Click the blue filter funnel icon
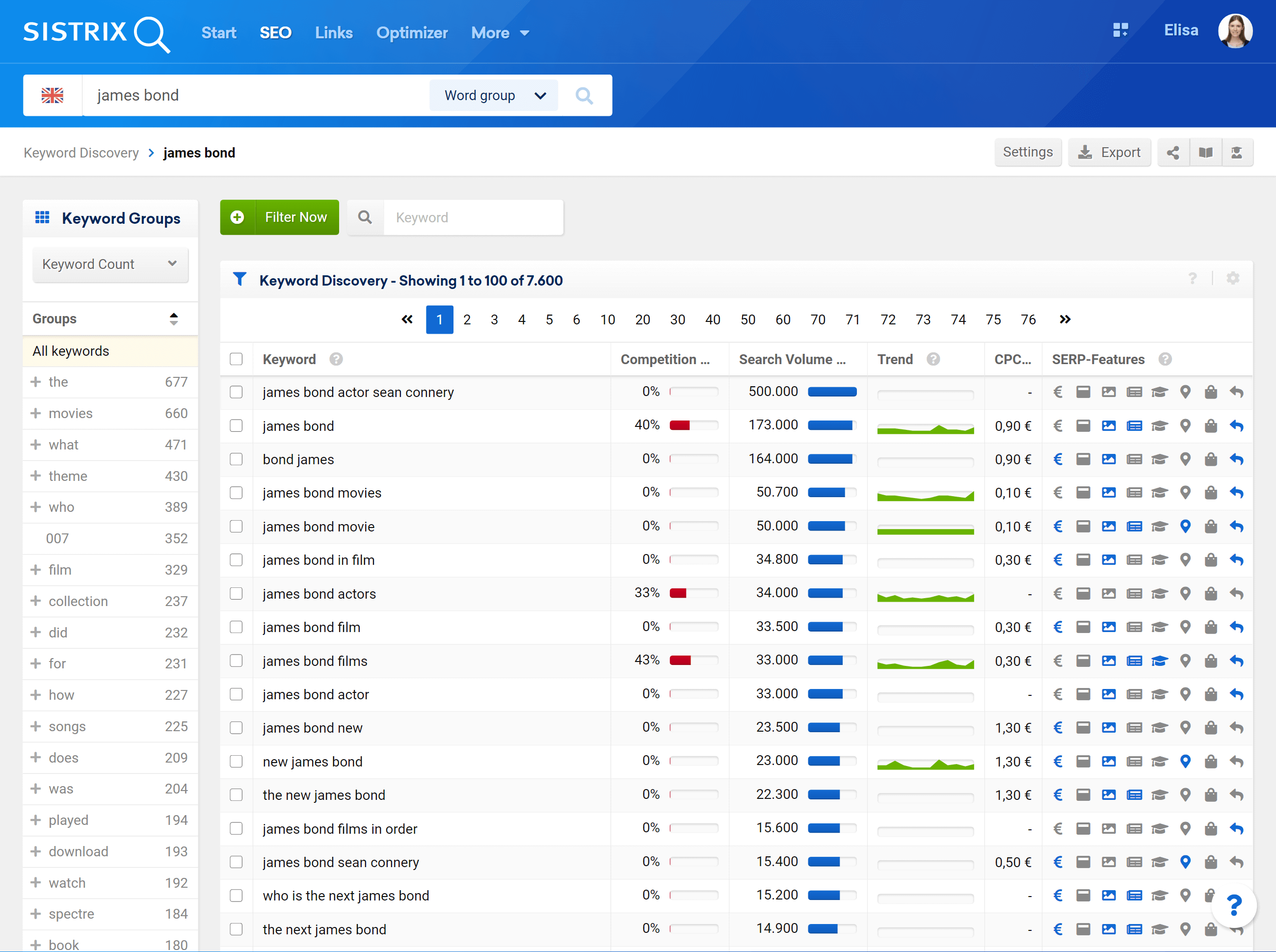This screenshot has height=952, width=1276. [240, 280]
